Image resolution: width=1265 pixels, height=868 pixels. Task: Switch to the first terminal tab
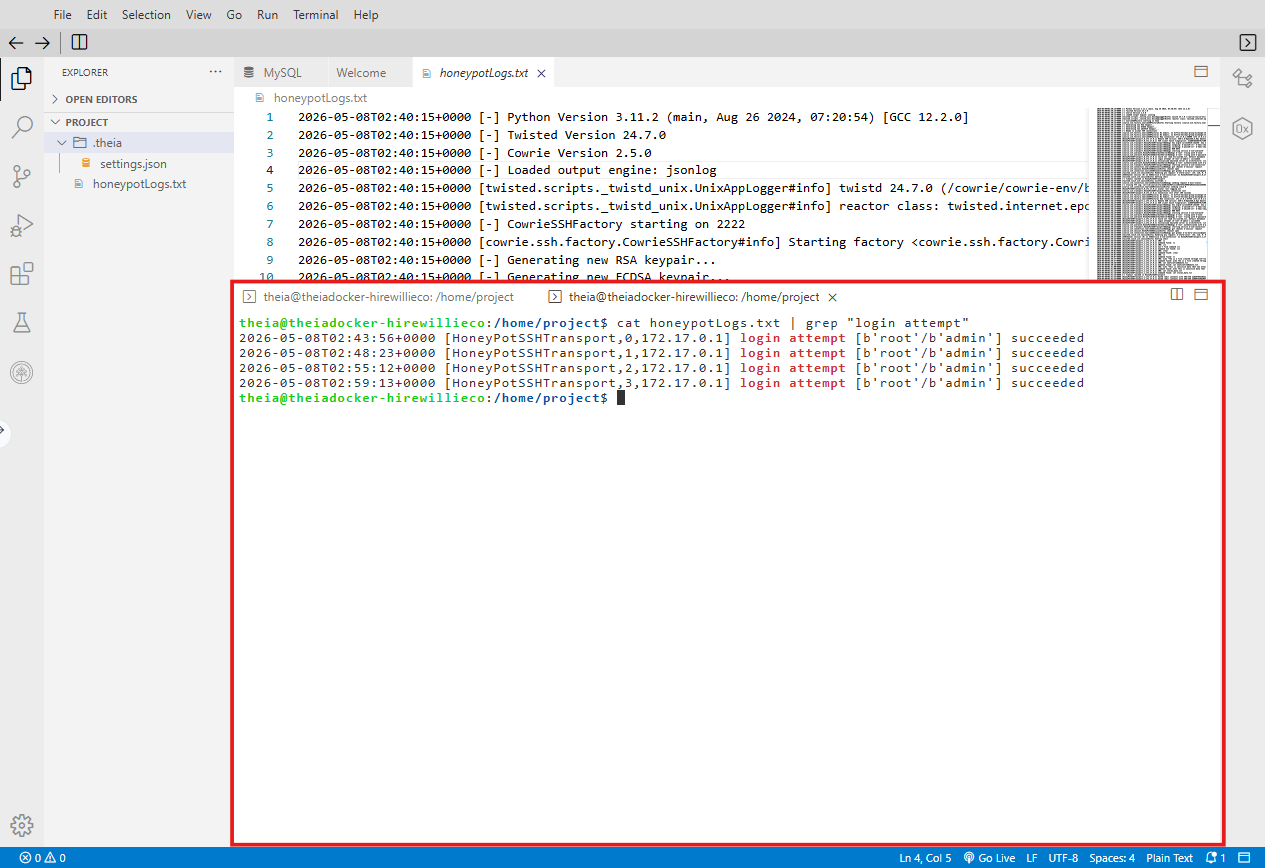pyautogui.click(x=380, y=297)
